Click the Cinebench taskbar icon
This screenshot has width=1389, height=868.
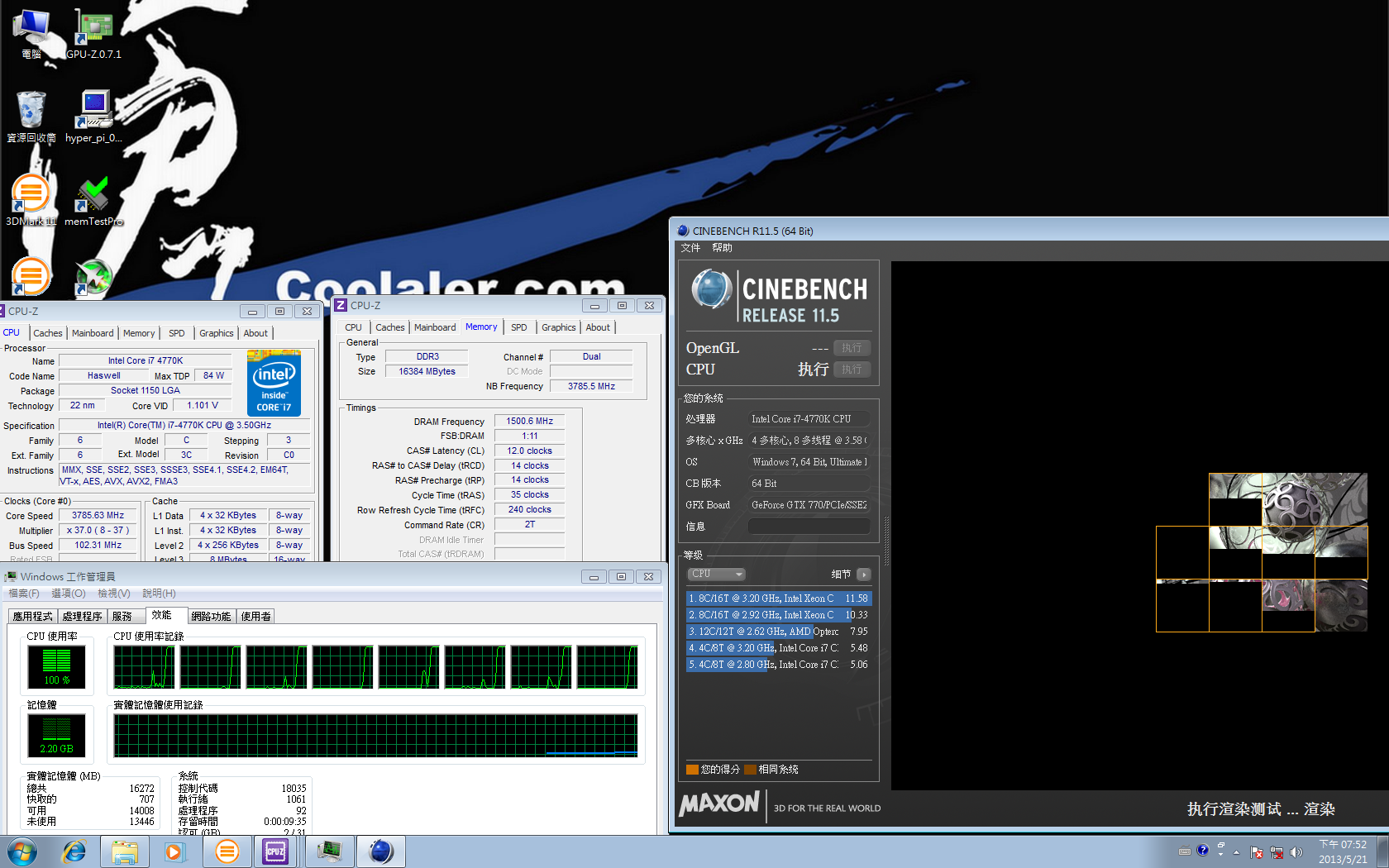click(380, 851)
